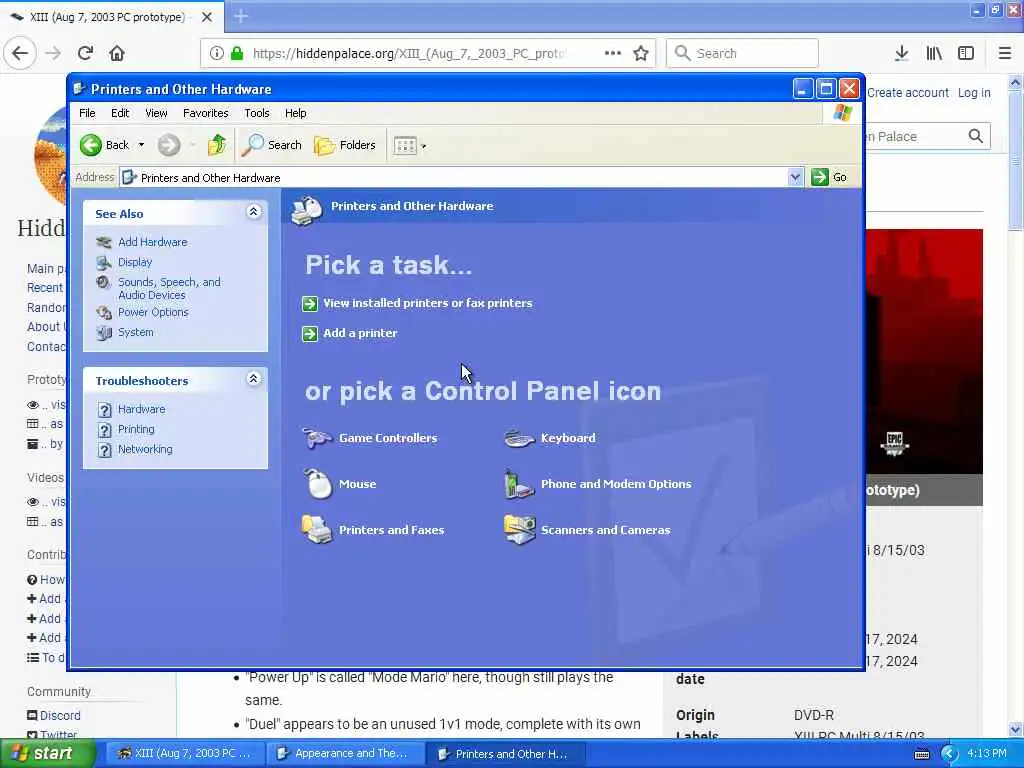Click the green Back arrow icon
Image resolution: width=1024 pixels, height=768 pixels.
[91, 145]
